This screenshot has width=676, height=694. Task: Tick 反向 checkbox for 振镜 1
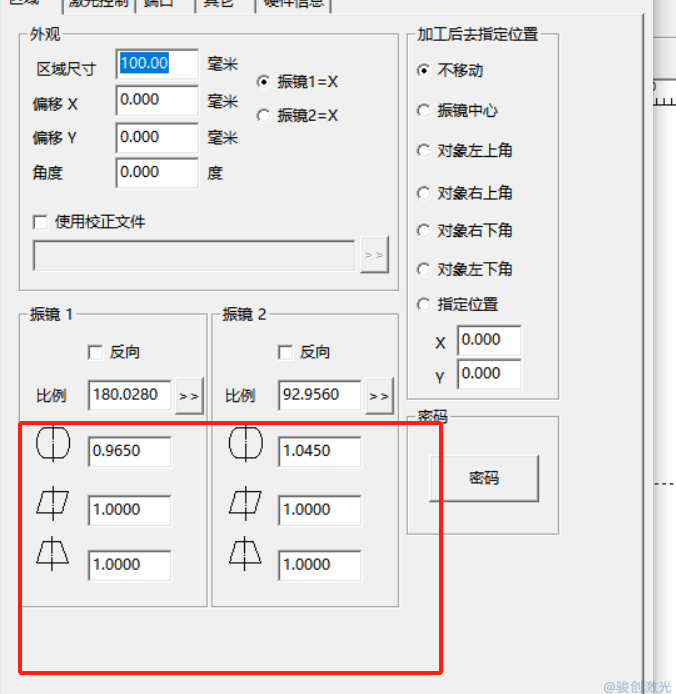(95, 352)
